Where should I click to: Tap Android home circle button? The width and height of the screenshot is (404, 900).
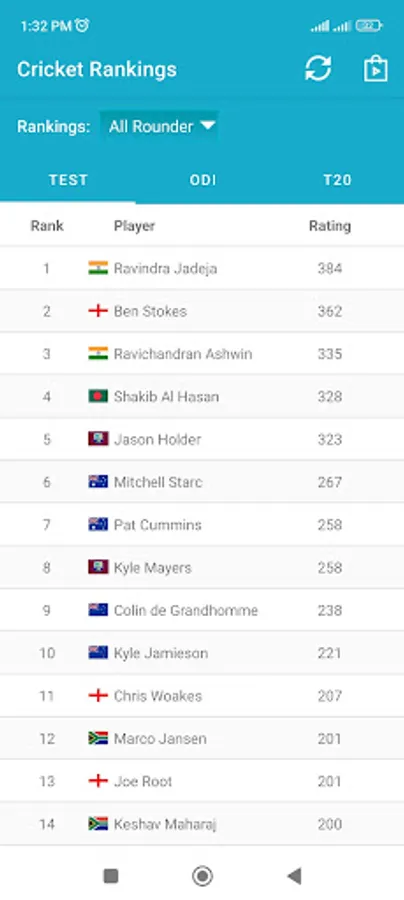pos(202,876)
